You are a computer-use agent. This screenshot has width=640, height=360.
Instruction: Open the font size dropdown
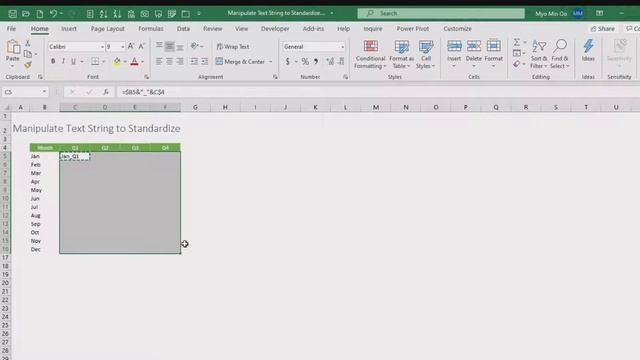coord(122,47)
